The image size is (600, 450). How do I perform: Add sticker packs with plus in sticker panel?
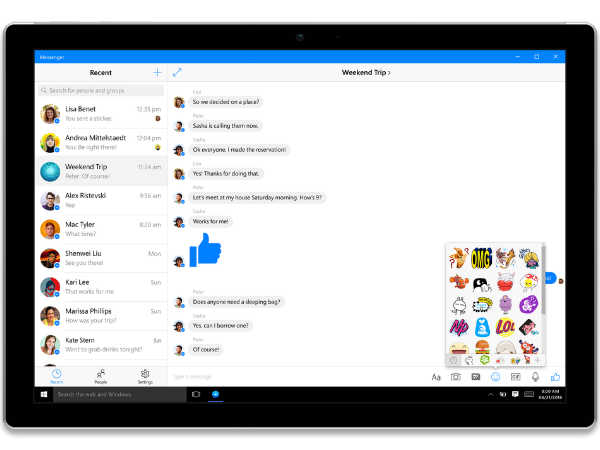537,360
